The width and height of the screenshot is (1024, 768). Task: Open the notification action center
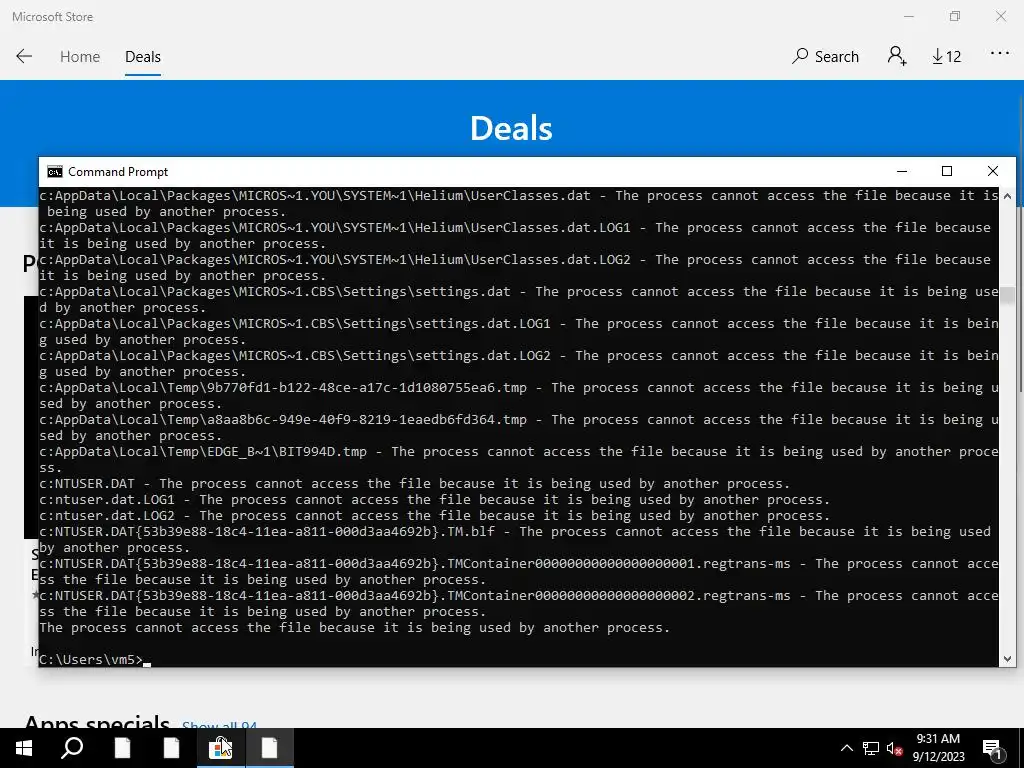point(993,749)
